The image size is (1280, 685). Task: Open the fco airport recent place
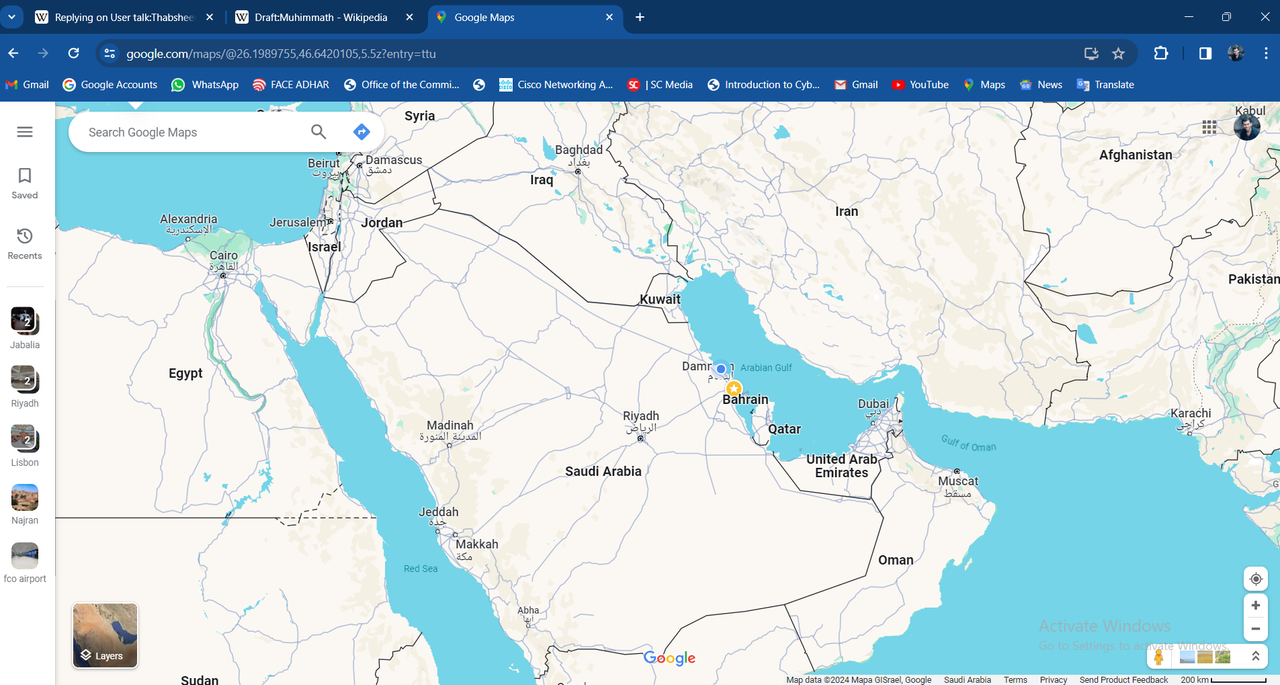[25, 563]
